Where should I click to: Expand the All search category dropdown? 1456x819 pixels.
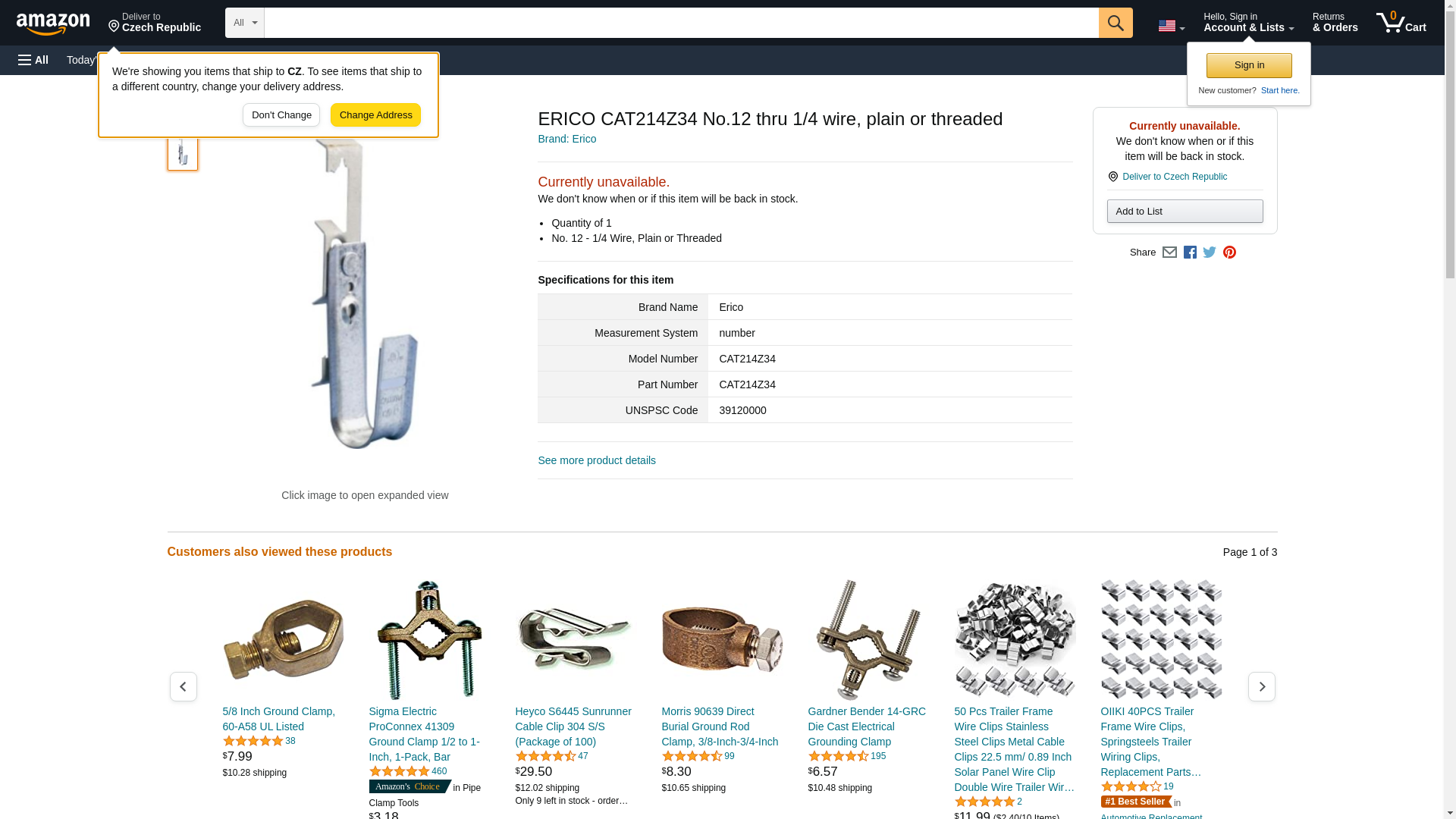tap(244, 23)
